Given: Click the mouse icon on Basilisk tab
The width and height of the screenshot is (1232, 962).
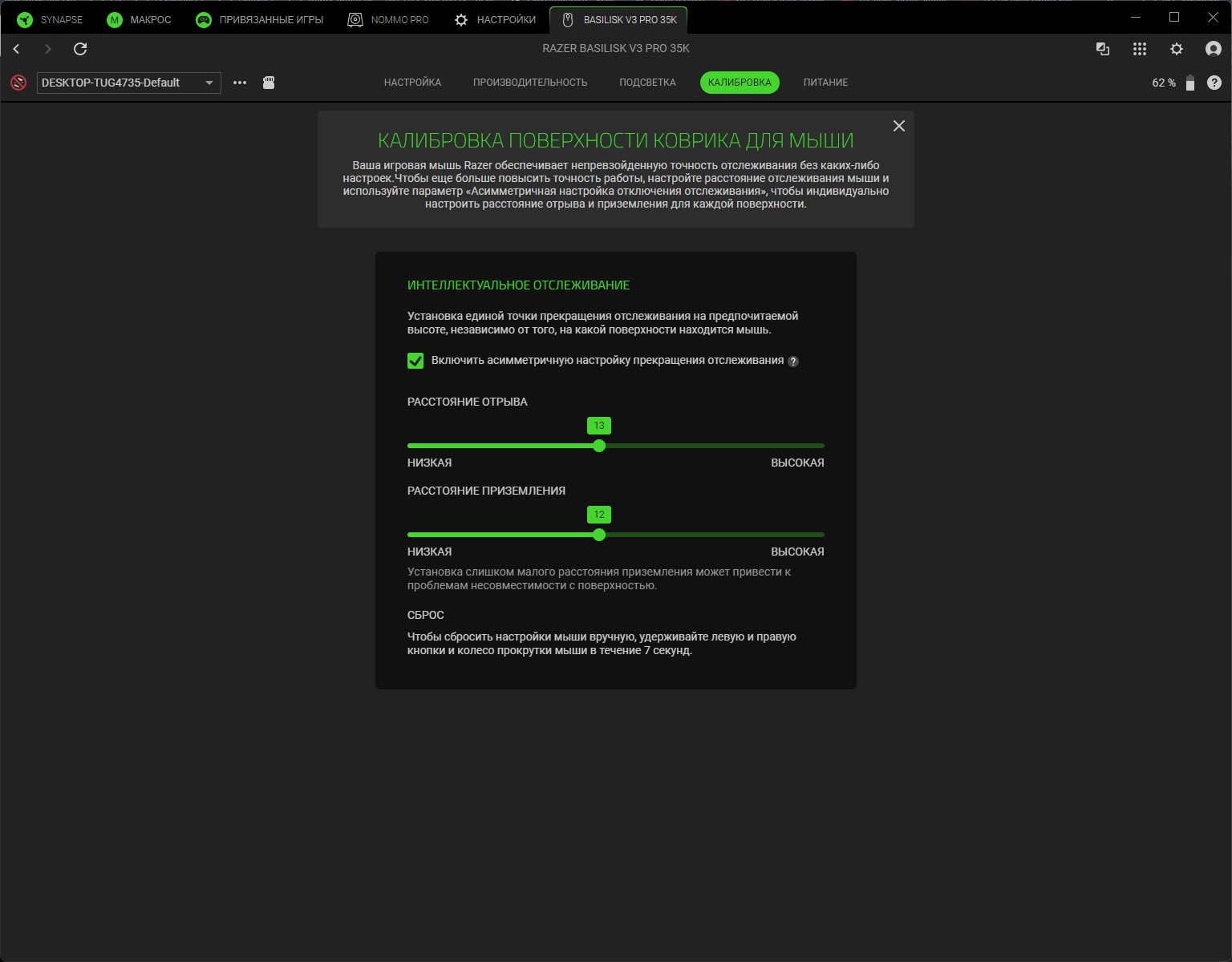Looking at the screenshot, I should [x=568, y=19].
